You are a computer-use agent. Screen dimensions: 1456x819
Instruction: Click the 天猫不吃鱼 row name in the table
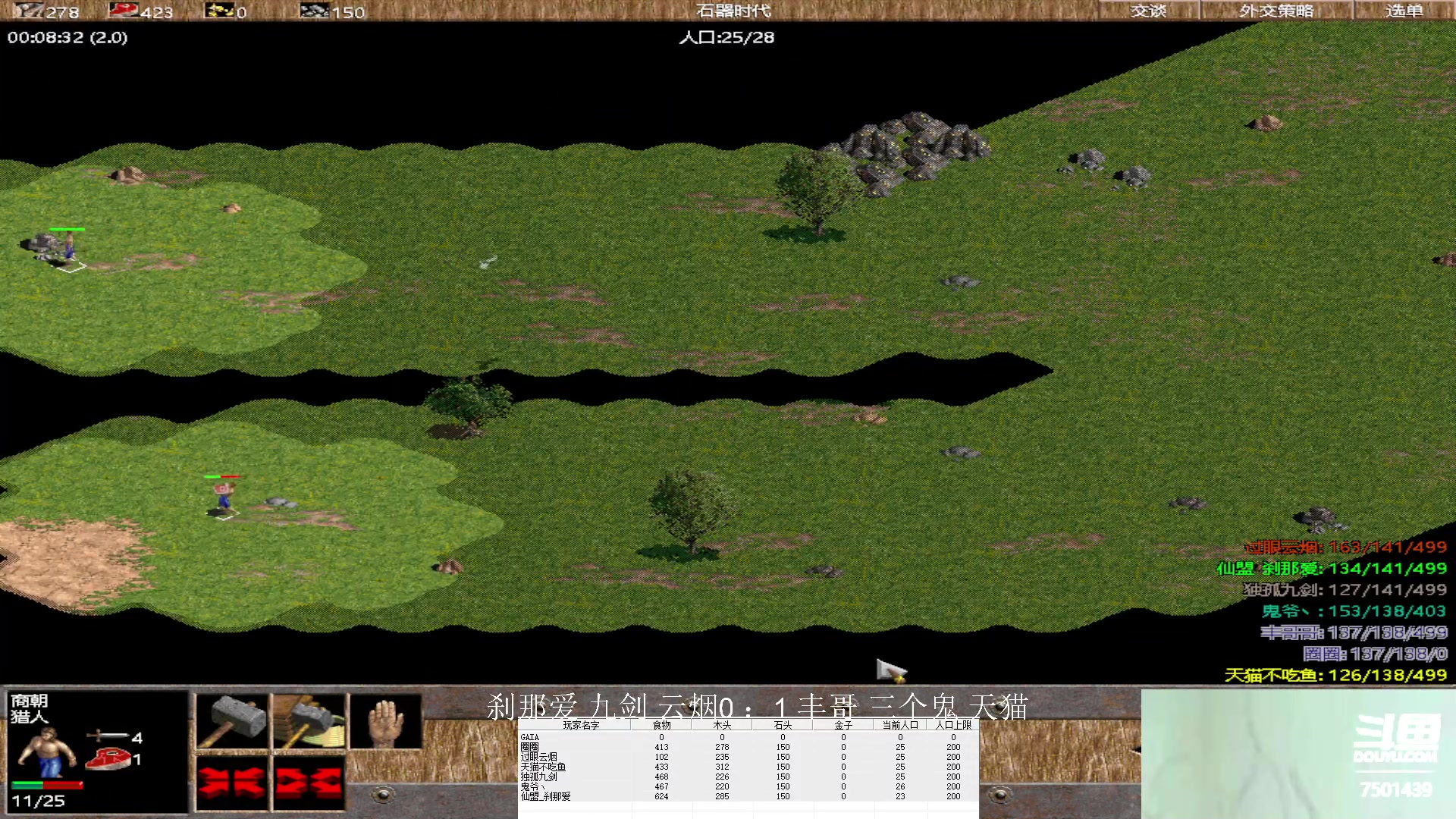(x=543, y=767)
